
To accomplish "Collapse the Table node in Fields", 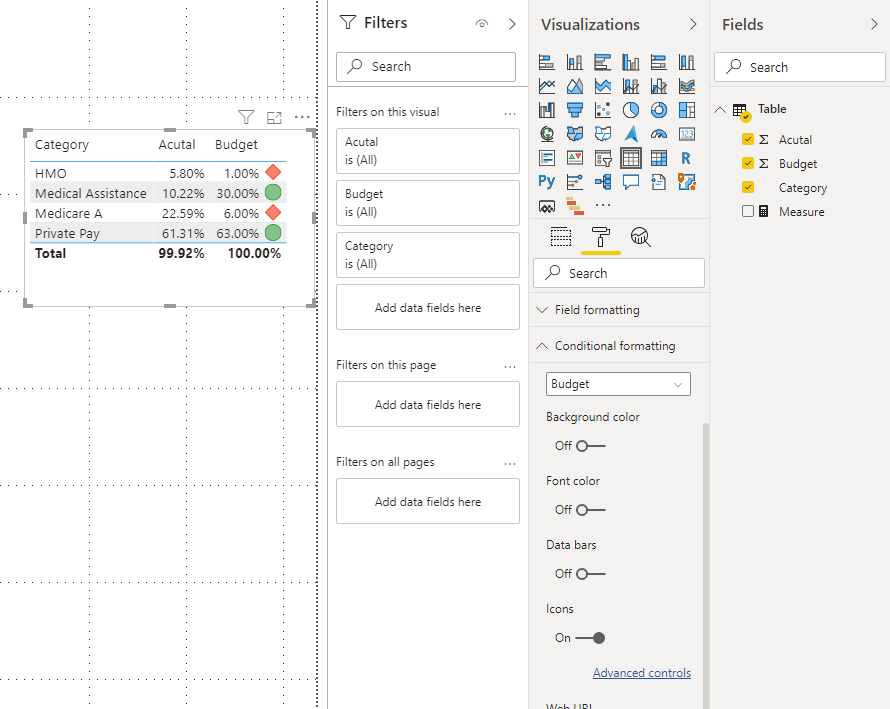I will (720, 110).
